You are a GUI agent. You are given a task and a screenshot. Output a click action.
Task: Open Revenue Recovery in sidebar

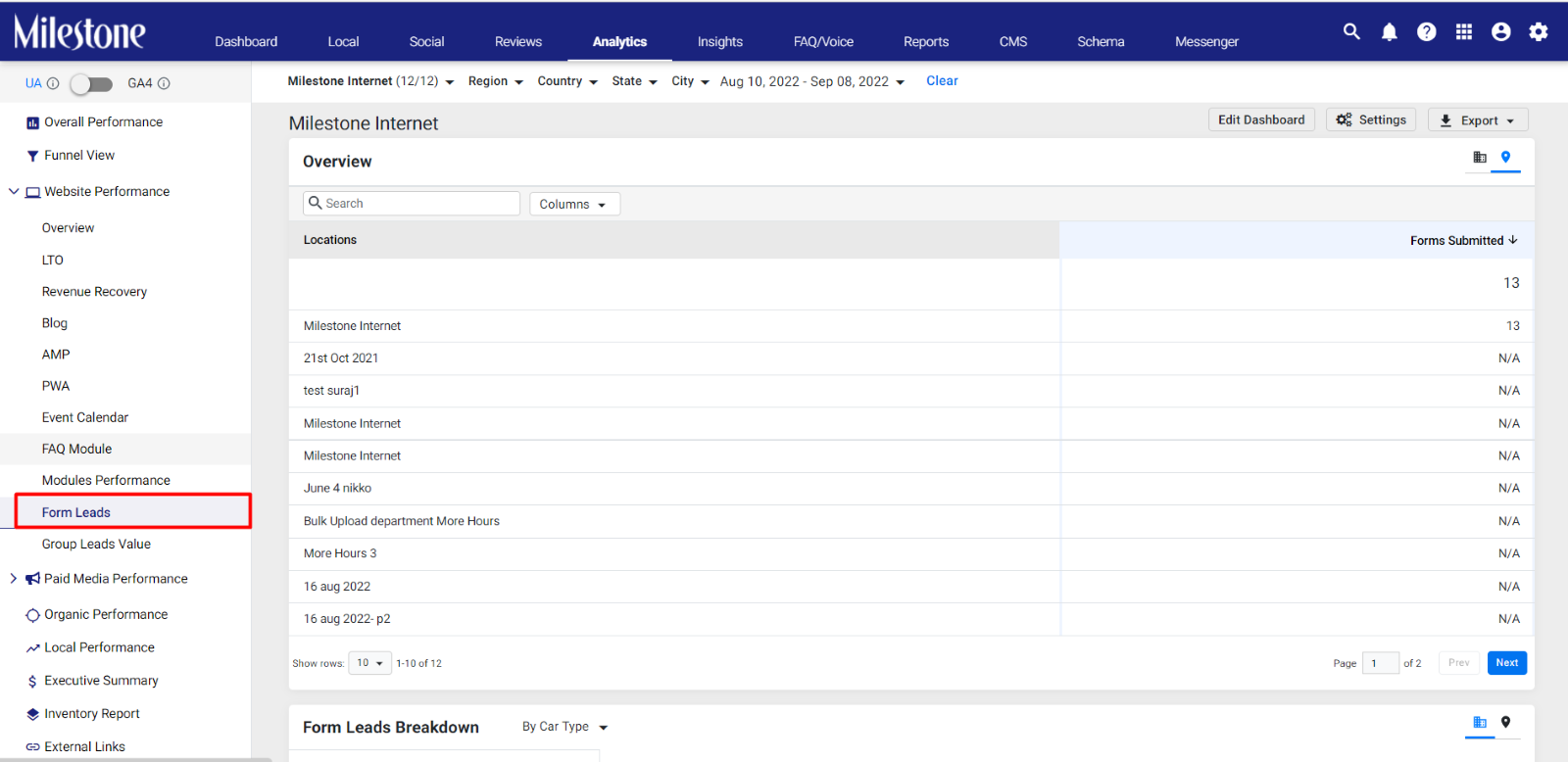94,292
